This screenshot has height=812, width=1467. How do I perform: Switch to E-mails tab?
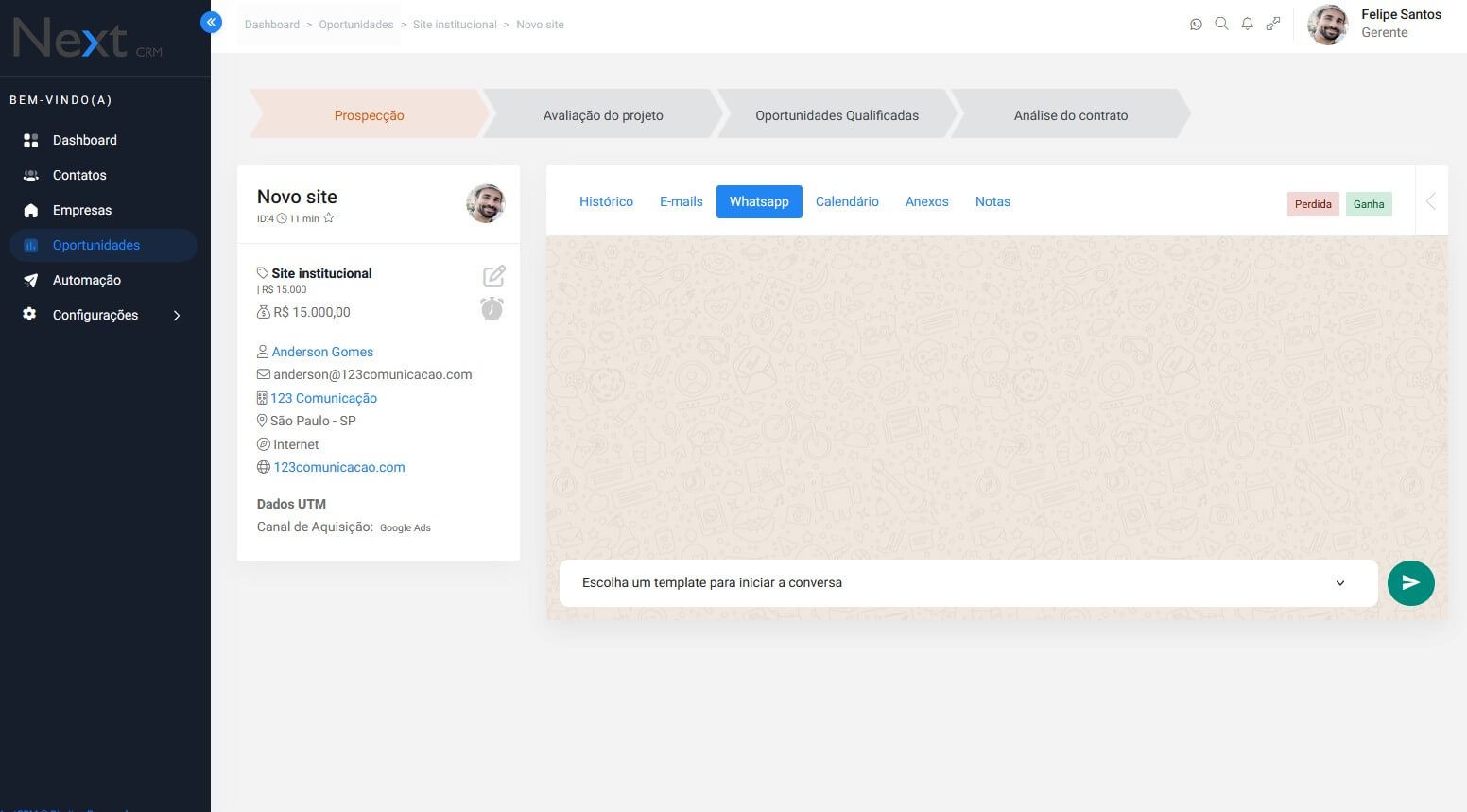tap(682, 201)
